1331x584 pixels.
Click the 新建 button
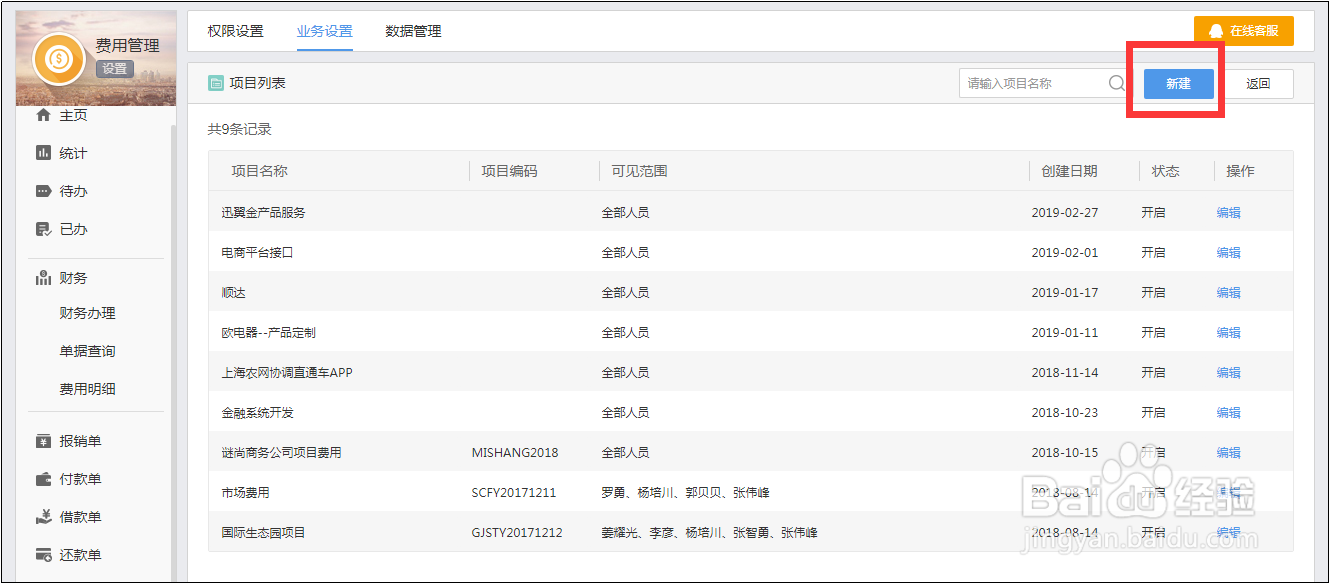(1179, 84)
